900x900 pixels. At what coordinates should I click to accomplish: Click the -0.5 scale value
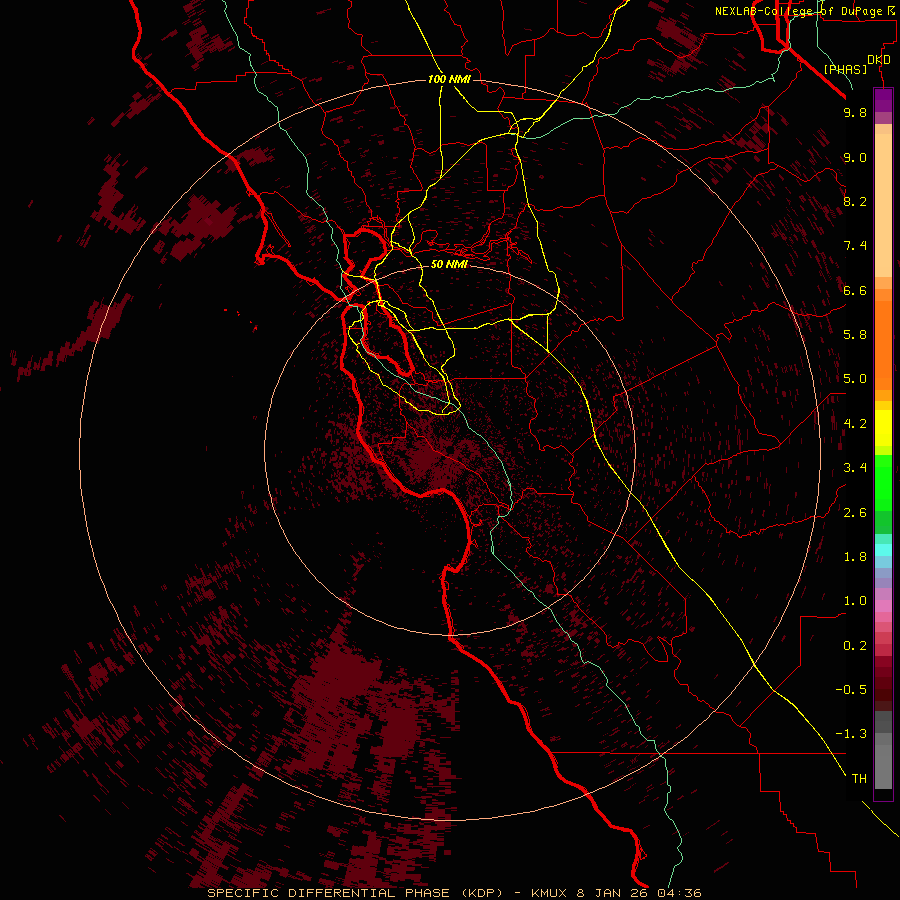click(851, 690)
